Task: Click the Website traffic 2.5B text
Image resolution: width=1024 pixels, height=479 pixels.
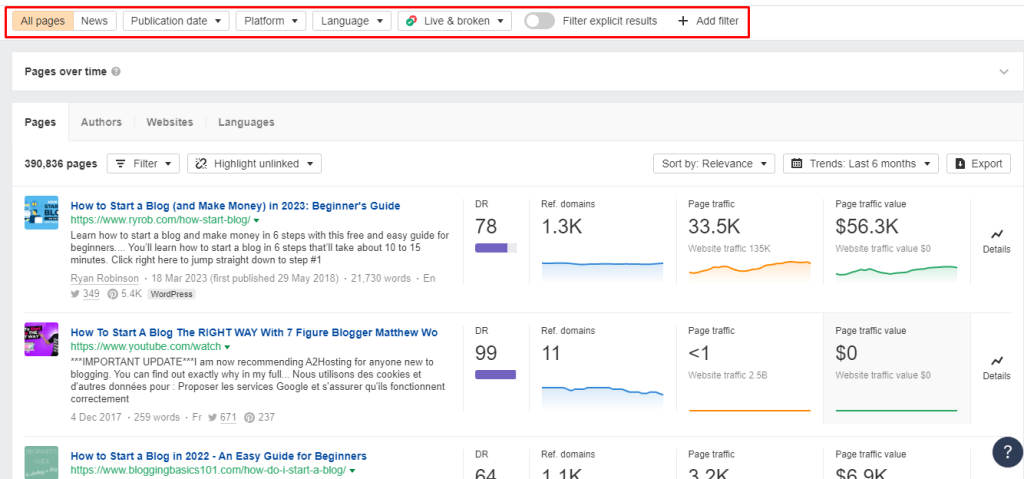Action: pos(729,375)
